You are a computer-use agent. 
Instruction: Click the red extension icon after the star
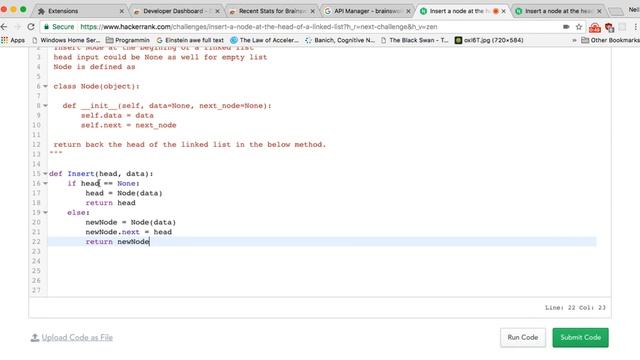coord(595,27)
